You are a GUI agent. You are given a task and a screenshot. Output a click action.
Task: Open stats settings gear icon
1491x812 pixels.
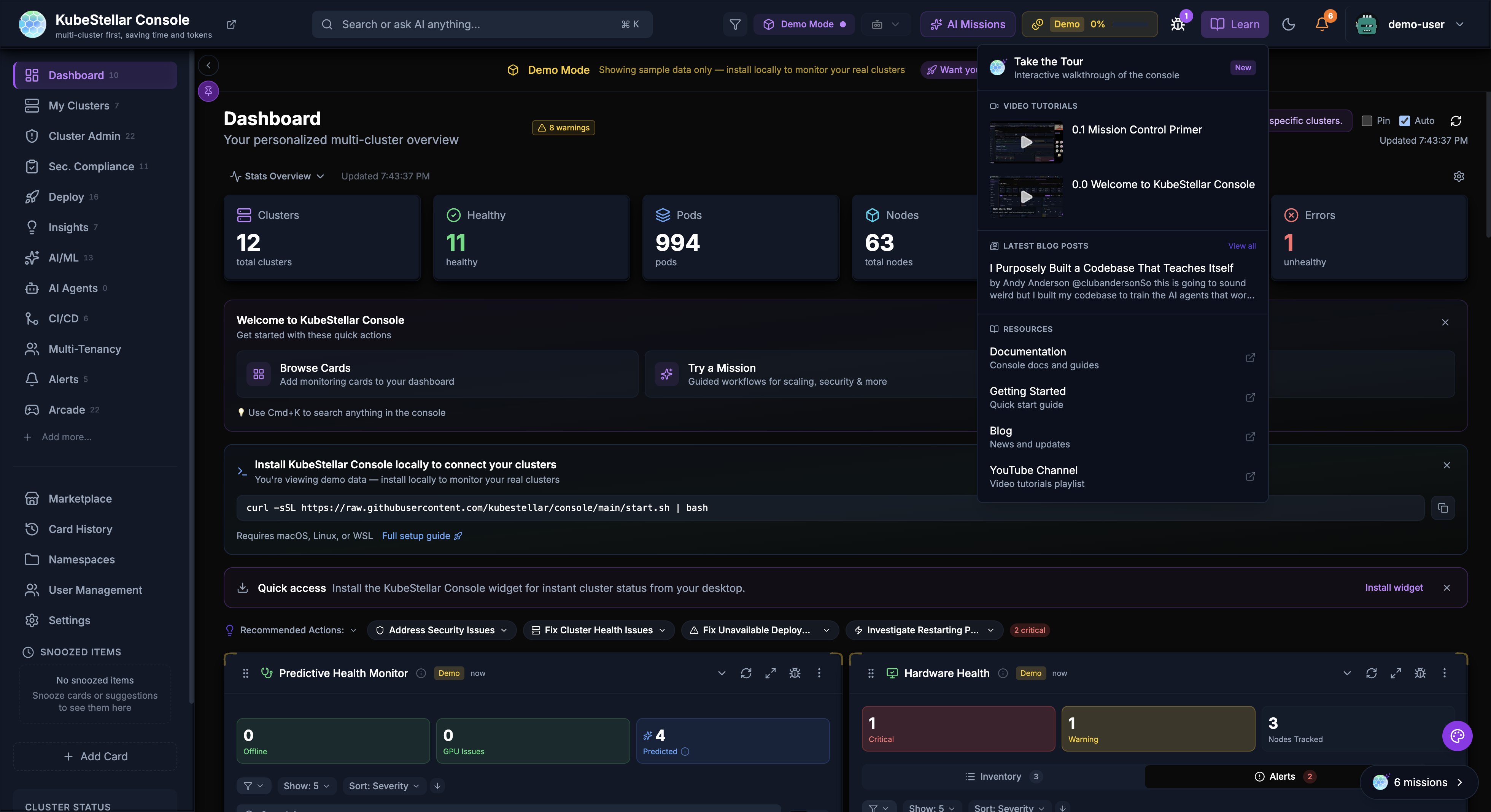point(1459,176)
